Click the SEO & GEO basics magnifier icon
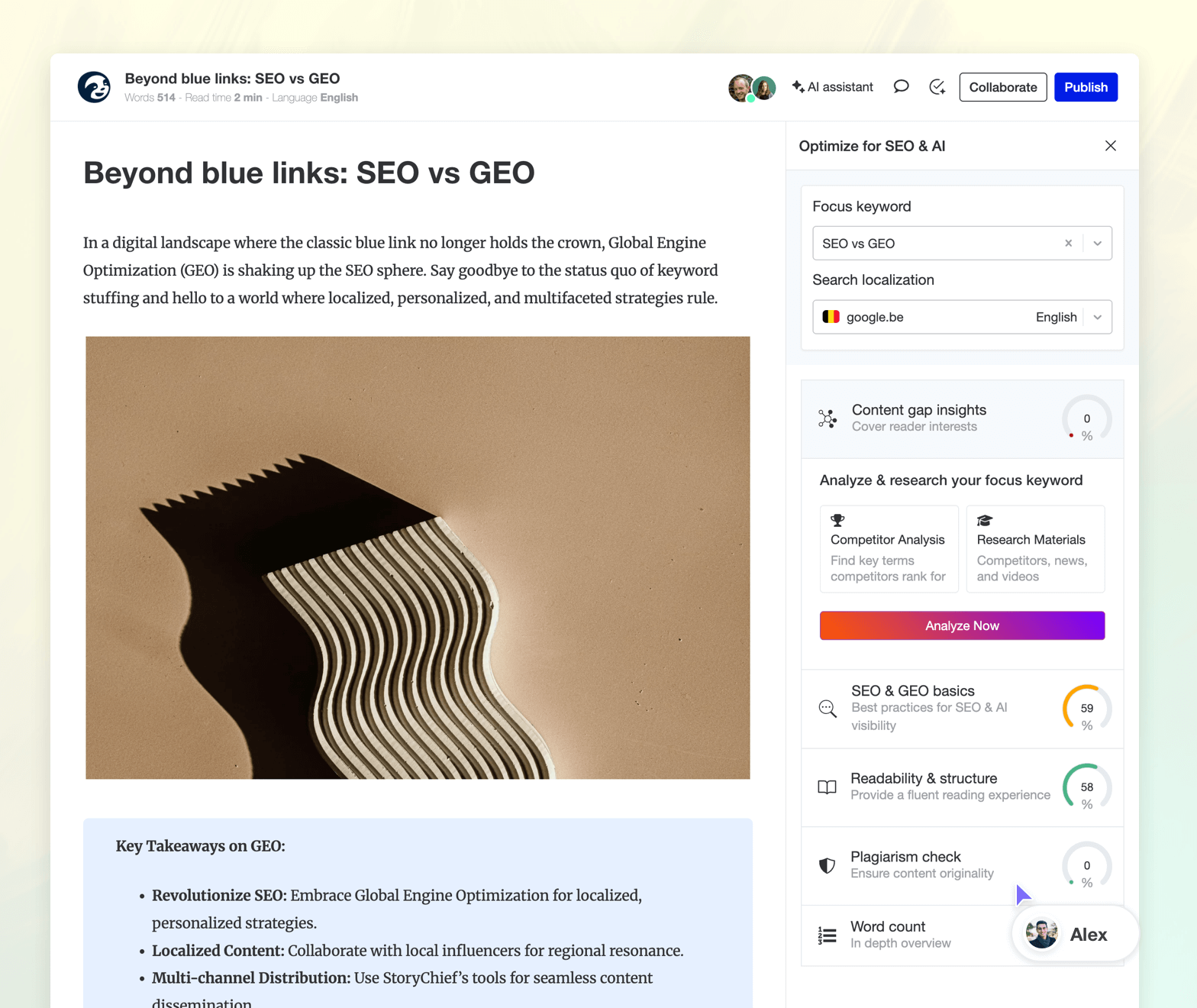 [828, 709]
